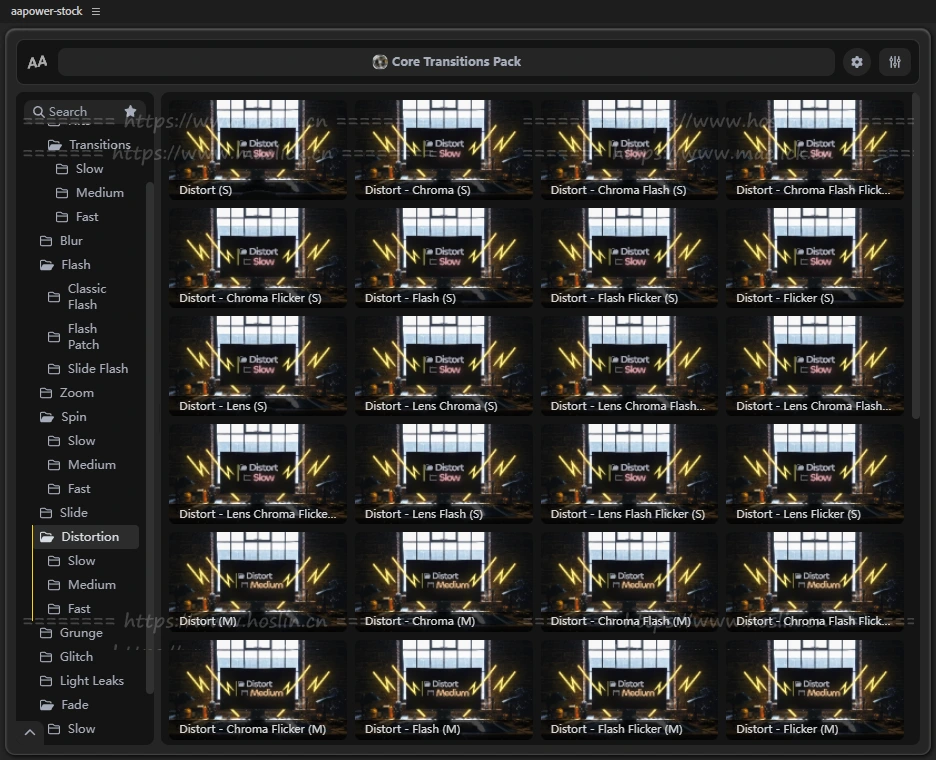The image size is (936, 762).
Task: Click the favorites star icon
Action: pyautogui.click(x=130, y=112)
